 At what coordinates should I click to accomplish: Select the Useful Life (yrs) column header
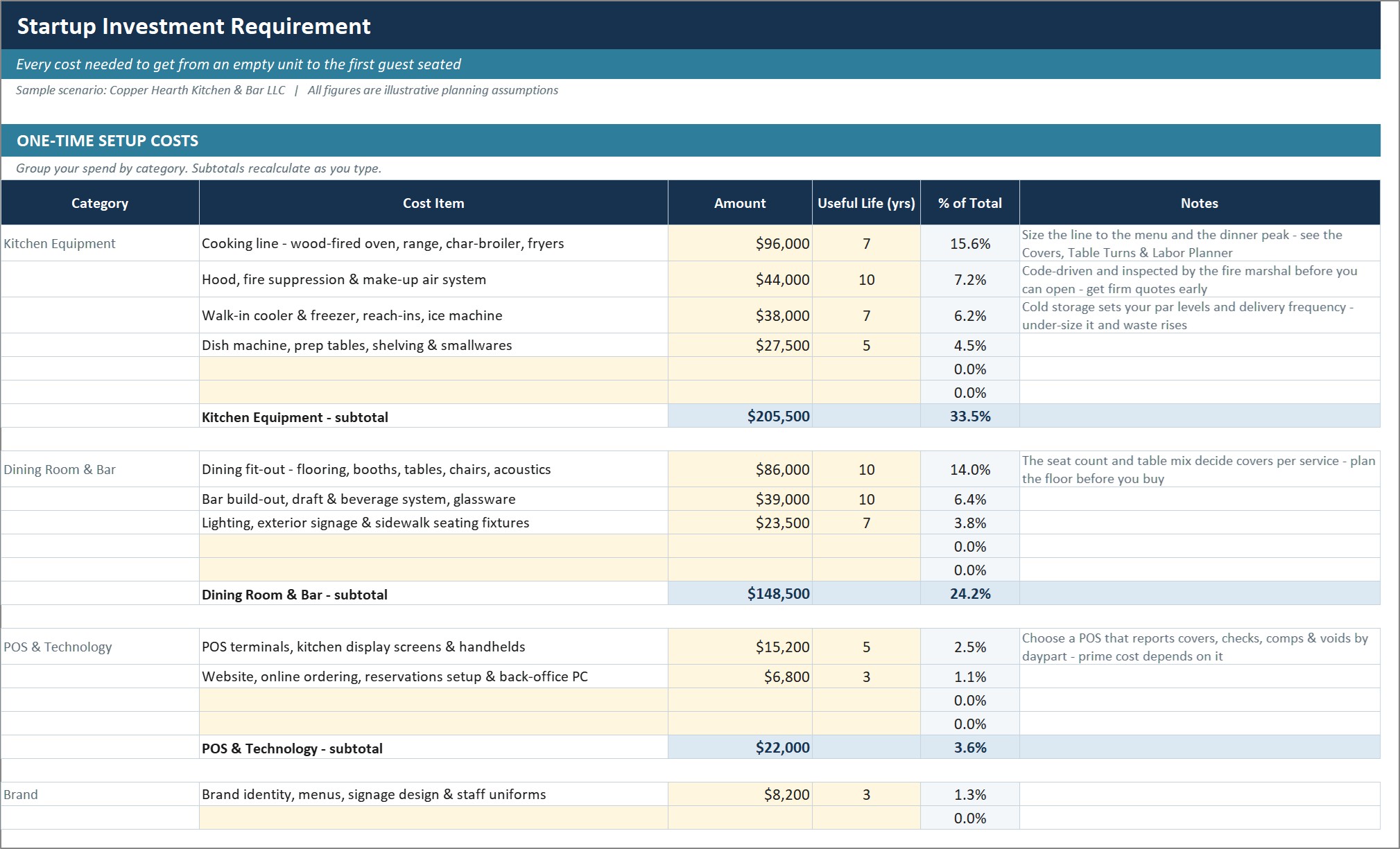tap(866, 203)
